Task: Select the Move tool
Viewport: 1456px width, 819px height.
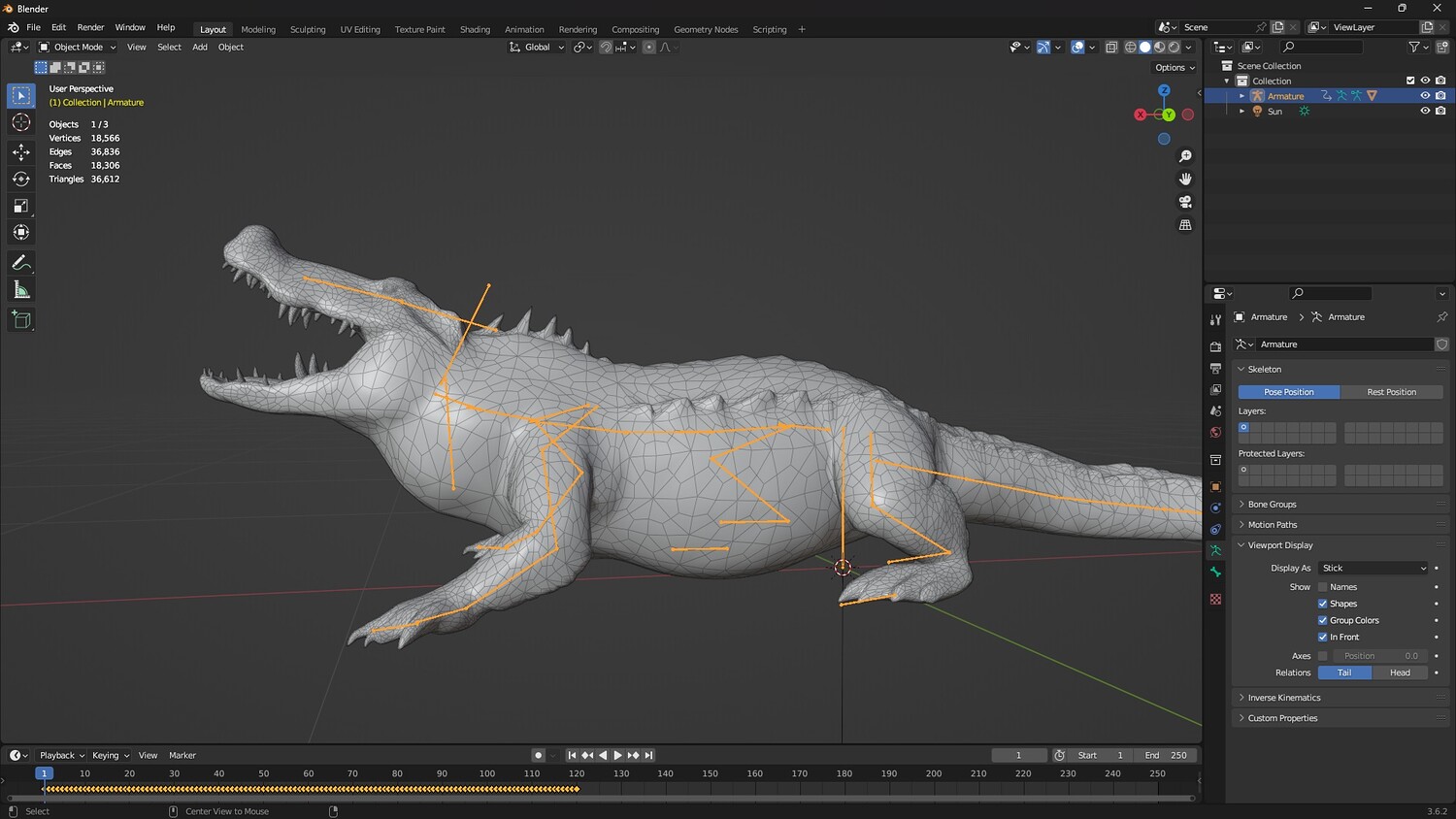Action: [21, 151]
